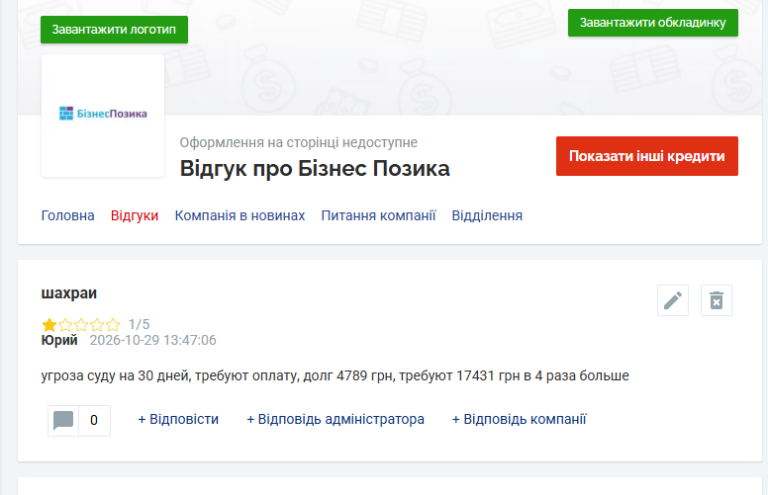The image size is (768, 495).
Task: Select the notice Оформлення на сторінці недоступне
Action: point(298,142)
